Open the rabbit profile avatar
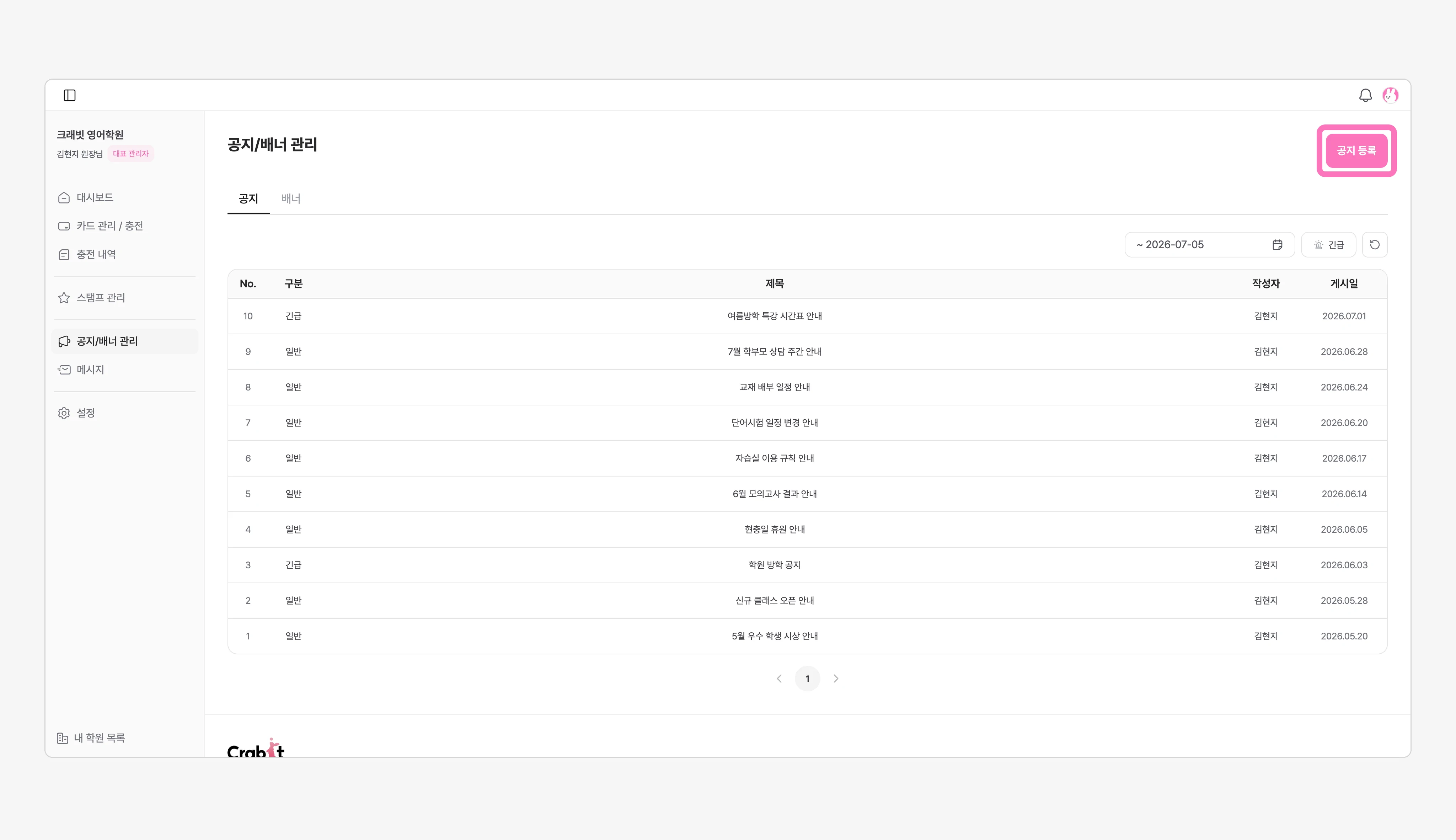Viewport: 1456px width, 840px height. coord(1390,95)
